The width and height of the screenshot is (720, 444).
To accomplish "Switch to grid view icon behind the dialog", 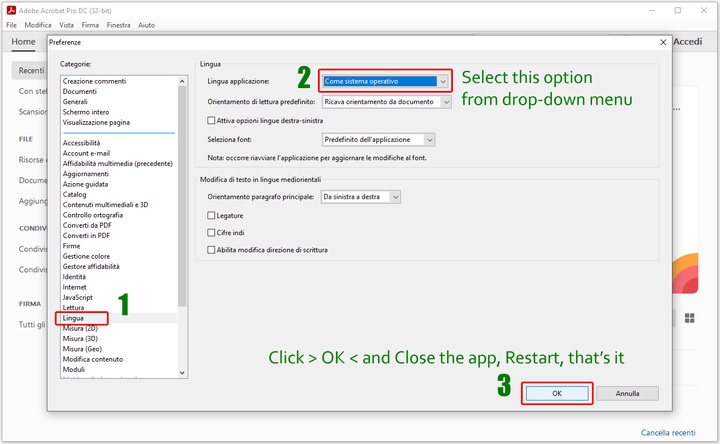I will pyautogui.click(x=689, y=318).
